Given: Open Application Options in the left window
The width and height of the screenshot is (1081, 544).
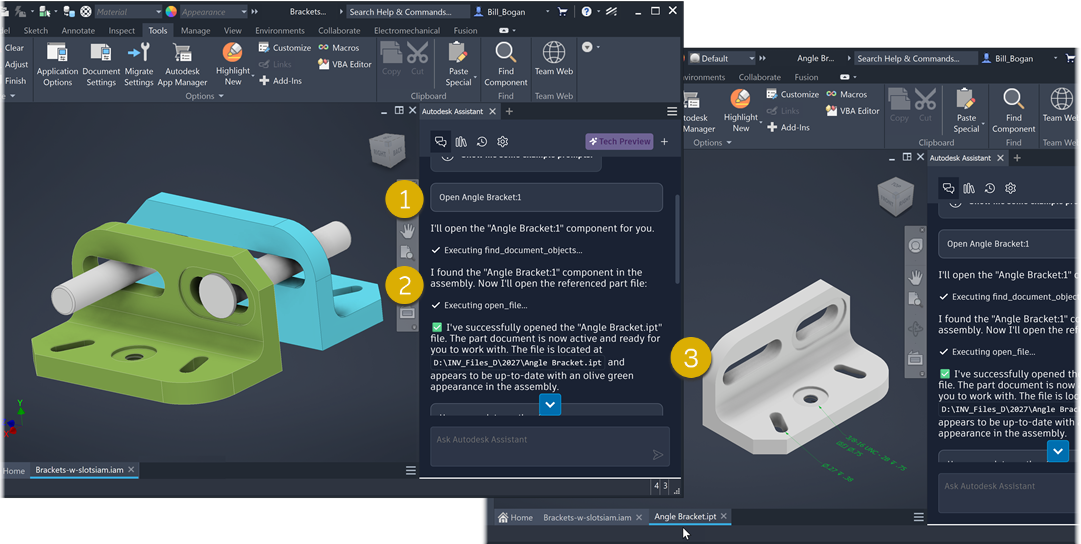Looking at the screenshot, I should pyautogui.click(x=57, y=64).
